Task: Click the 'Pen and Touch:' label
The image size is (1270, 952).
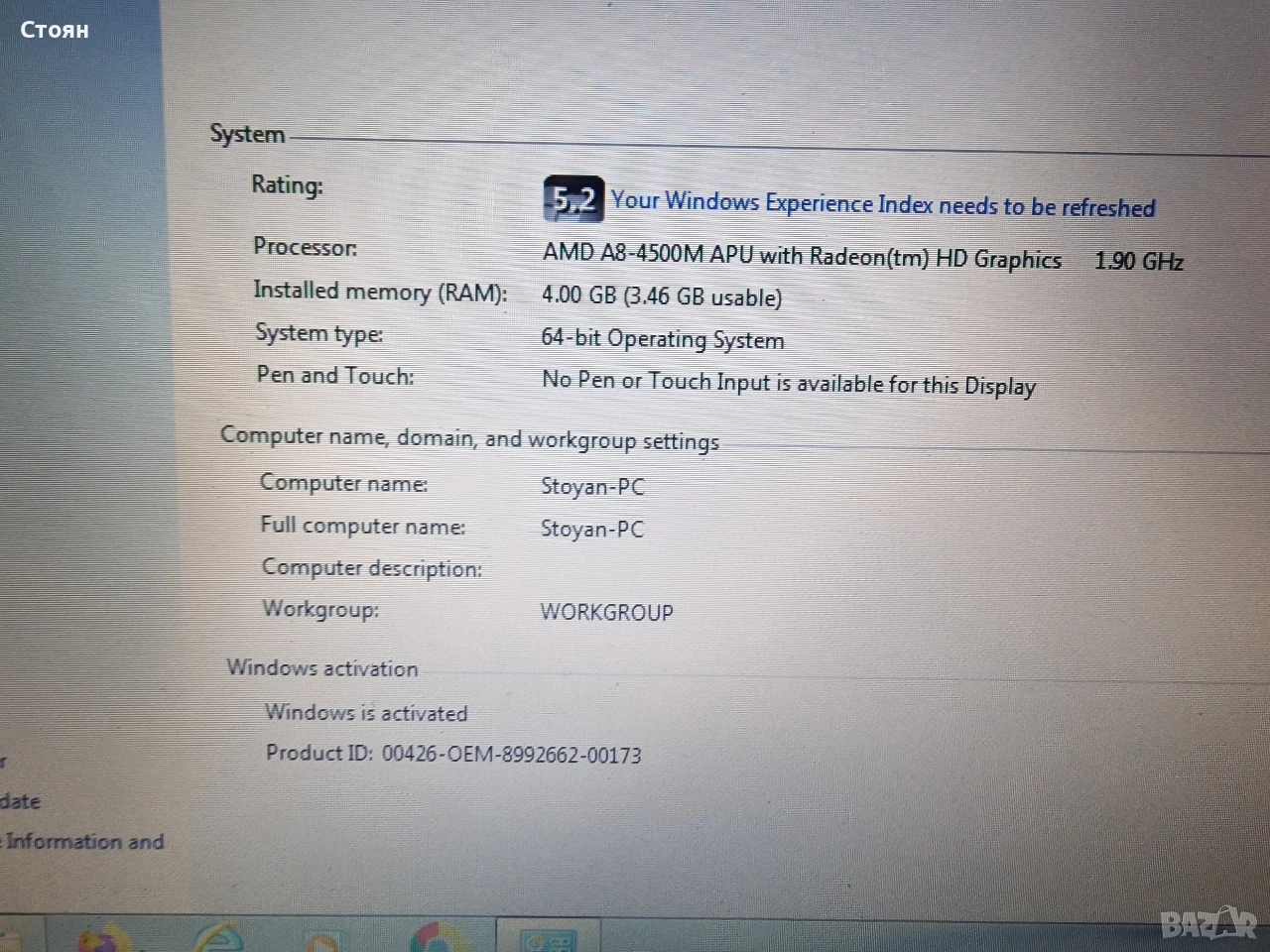Action: 335,375
